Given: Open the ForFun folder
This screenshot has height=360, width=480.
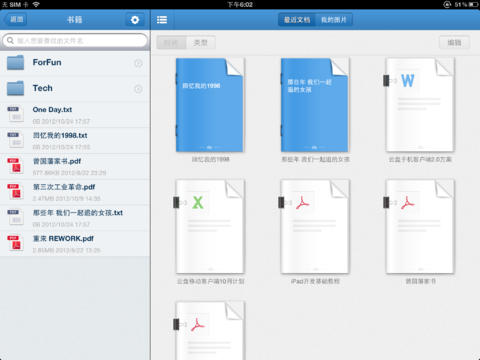Looking at the screenshot, I should (x=75, y=63).
